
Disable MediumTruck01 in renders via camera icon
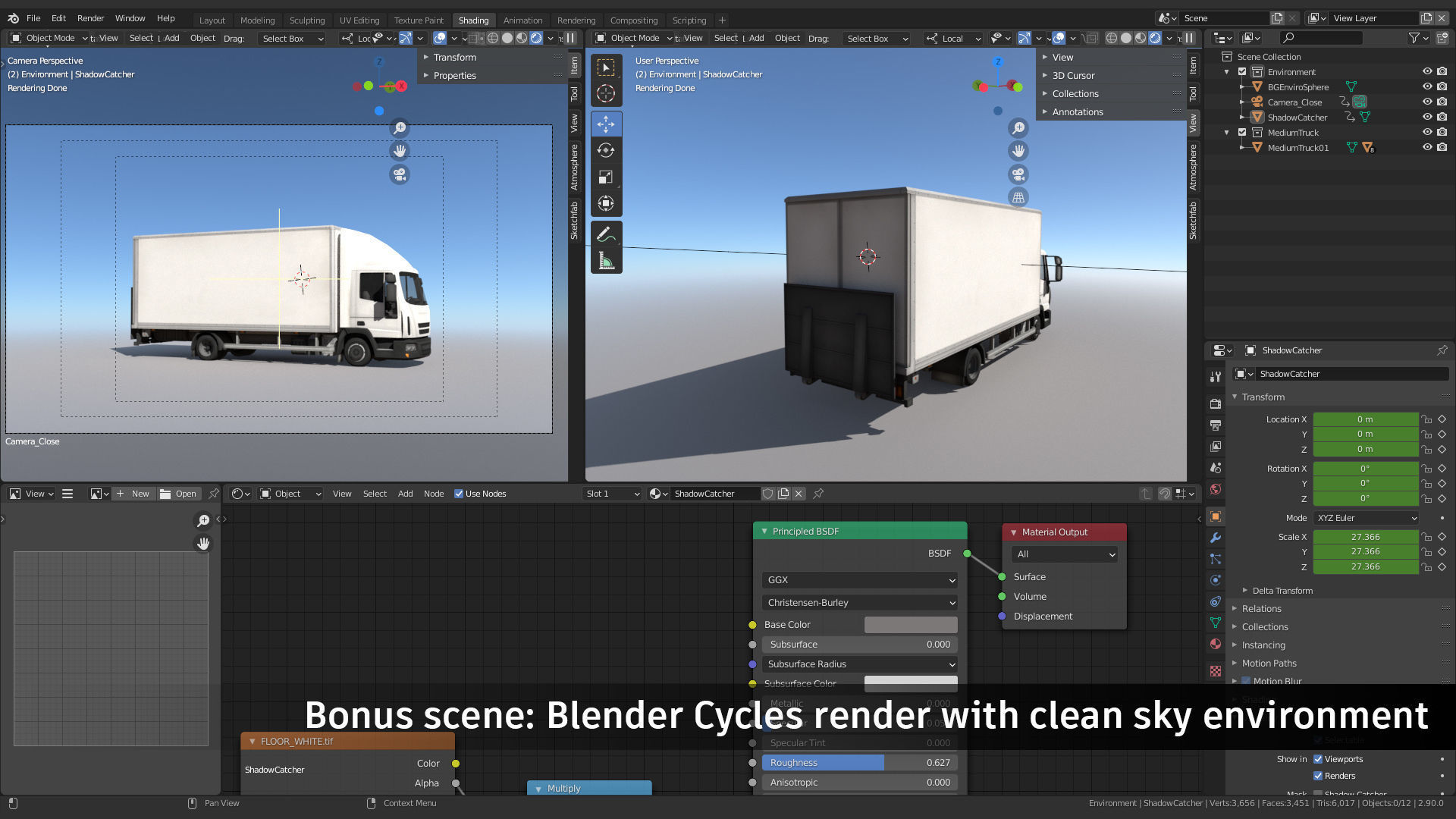1442,147
